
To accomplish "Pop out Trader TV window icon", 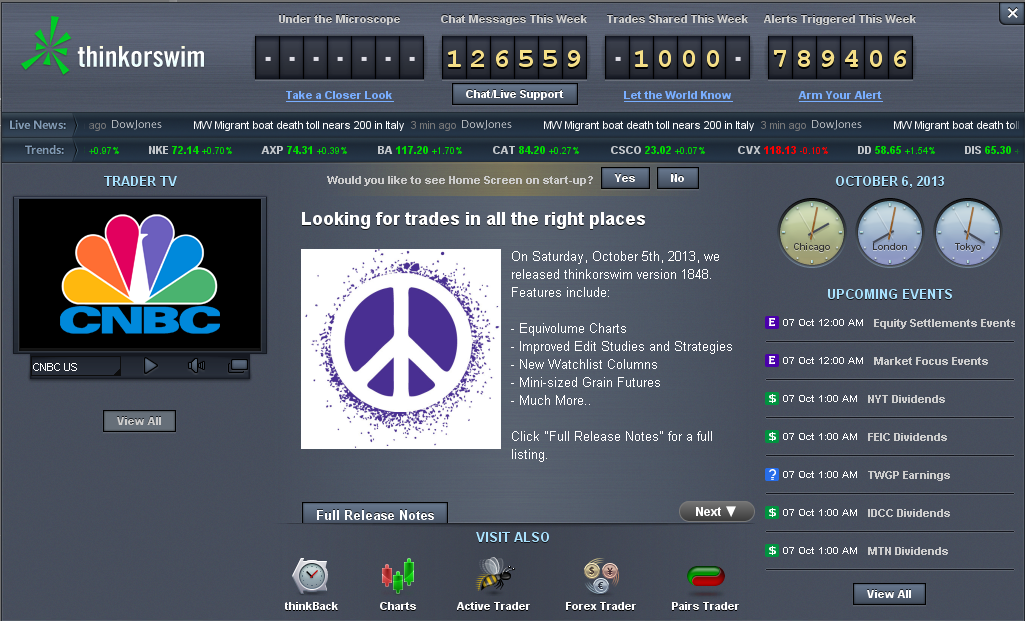I will pyautogui.click(x=237, y=365).
